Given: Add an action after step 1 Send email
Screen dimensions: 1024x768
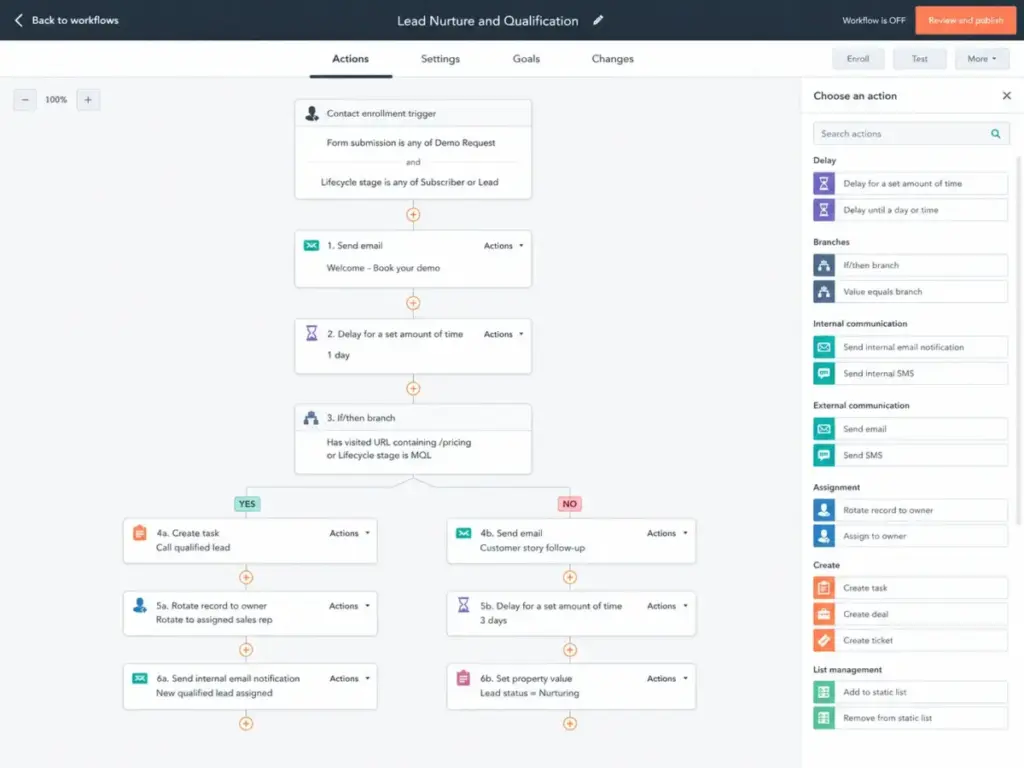Looking at the screenshot, I should click(413, 303).
